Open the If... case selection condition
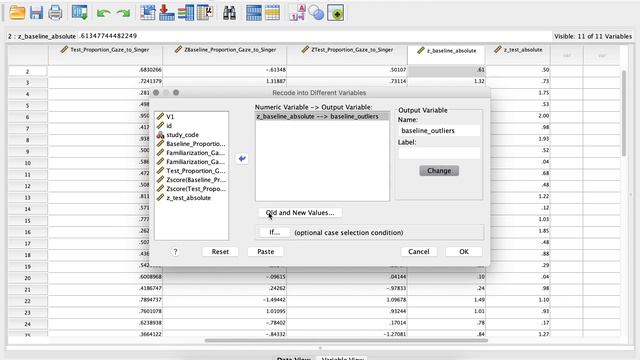The width and height of the screenshot is (640, 360). coord(275,233)
